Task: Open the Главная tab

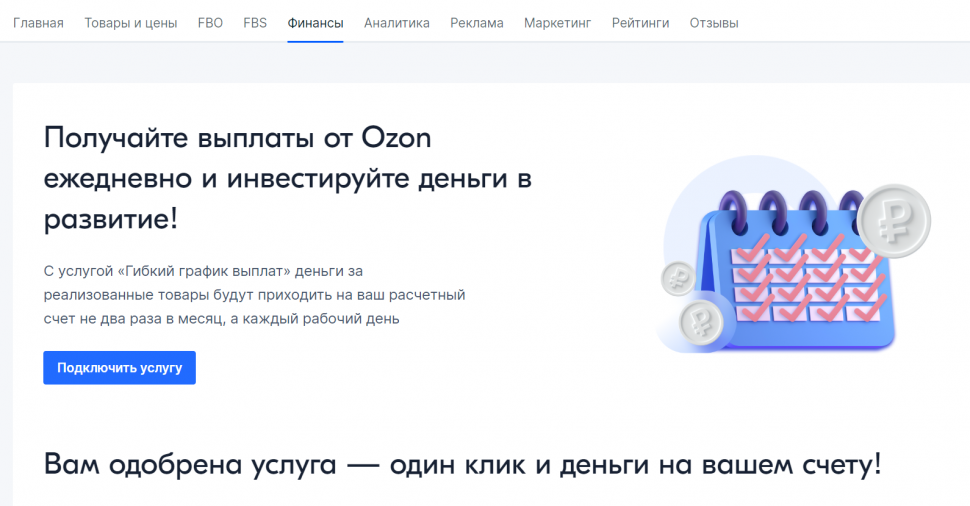Action: point(38,23)
